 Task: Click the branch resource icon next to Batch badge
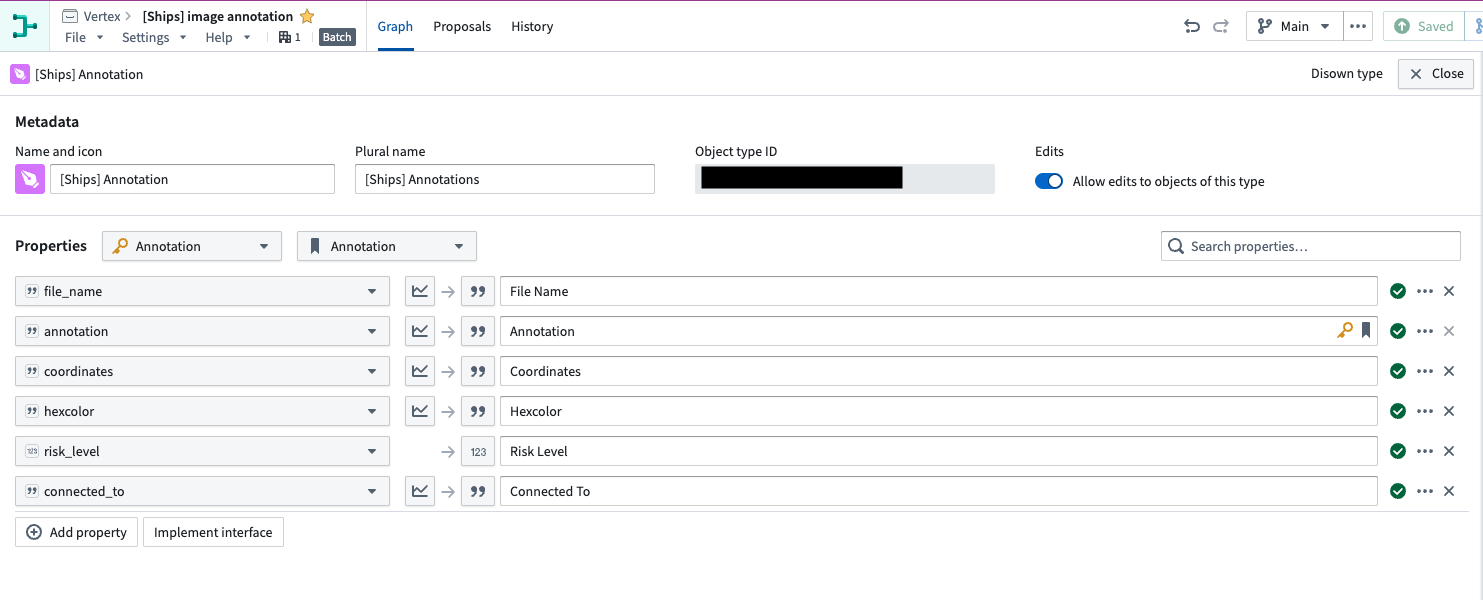287,35
